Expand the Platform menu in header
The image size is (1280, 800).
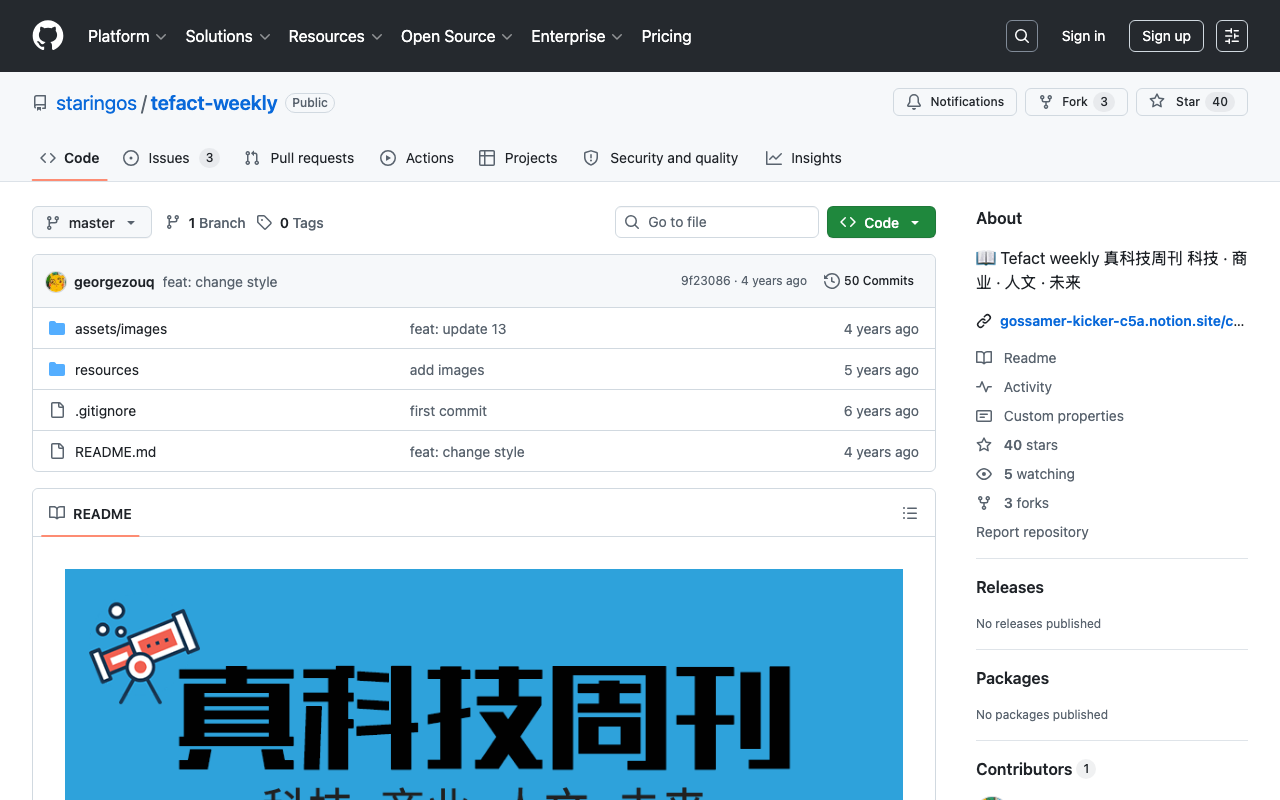click(127, 36)
